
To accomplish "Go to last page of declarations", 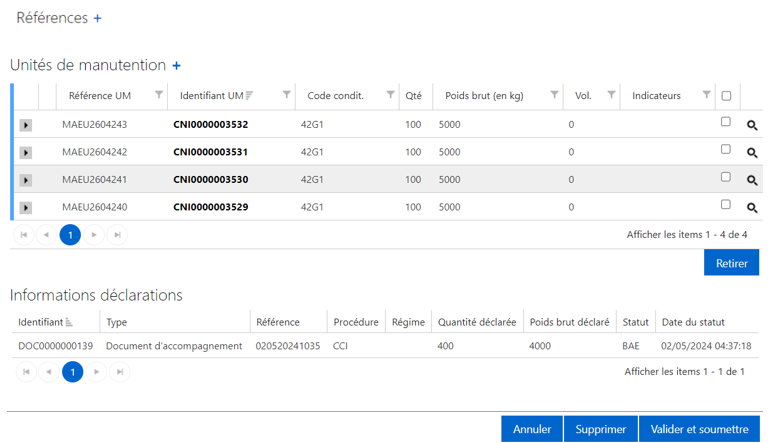I will point(120,372).
